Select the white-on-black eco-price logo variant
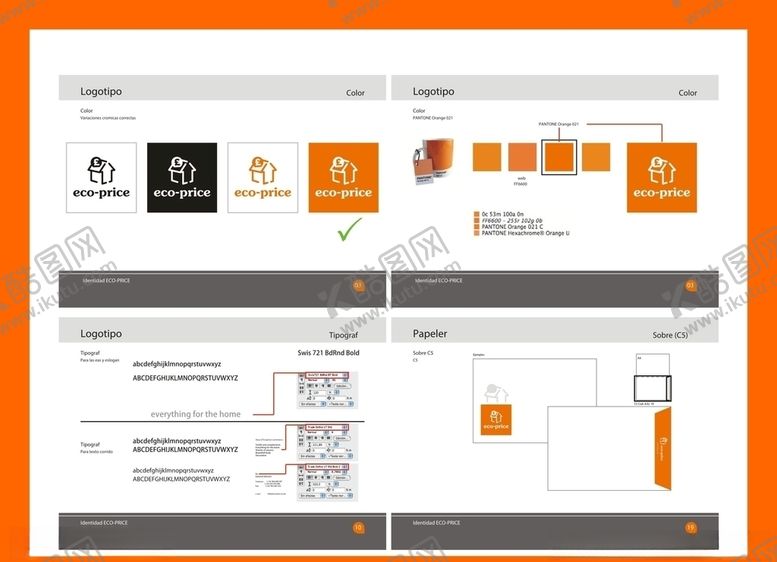The width and height of the screenshot is (777, 562). tap(181, 177)
